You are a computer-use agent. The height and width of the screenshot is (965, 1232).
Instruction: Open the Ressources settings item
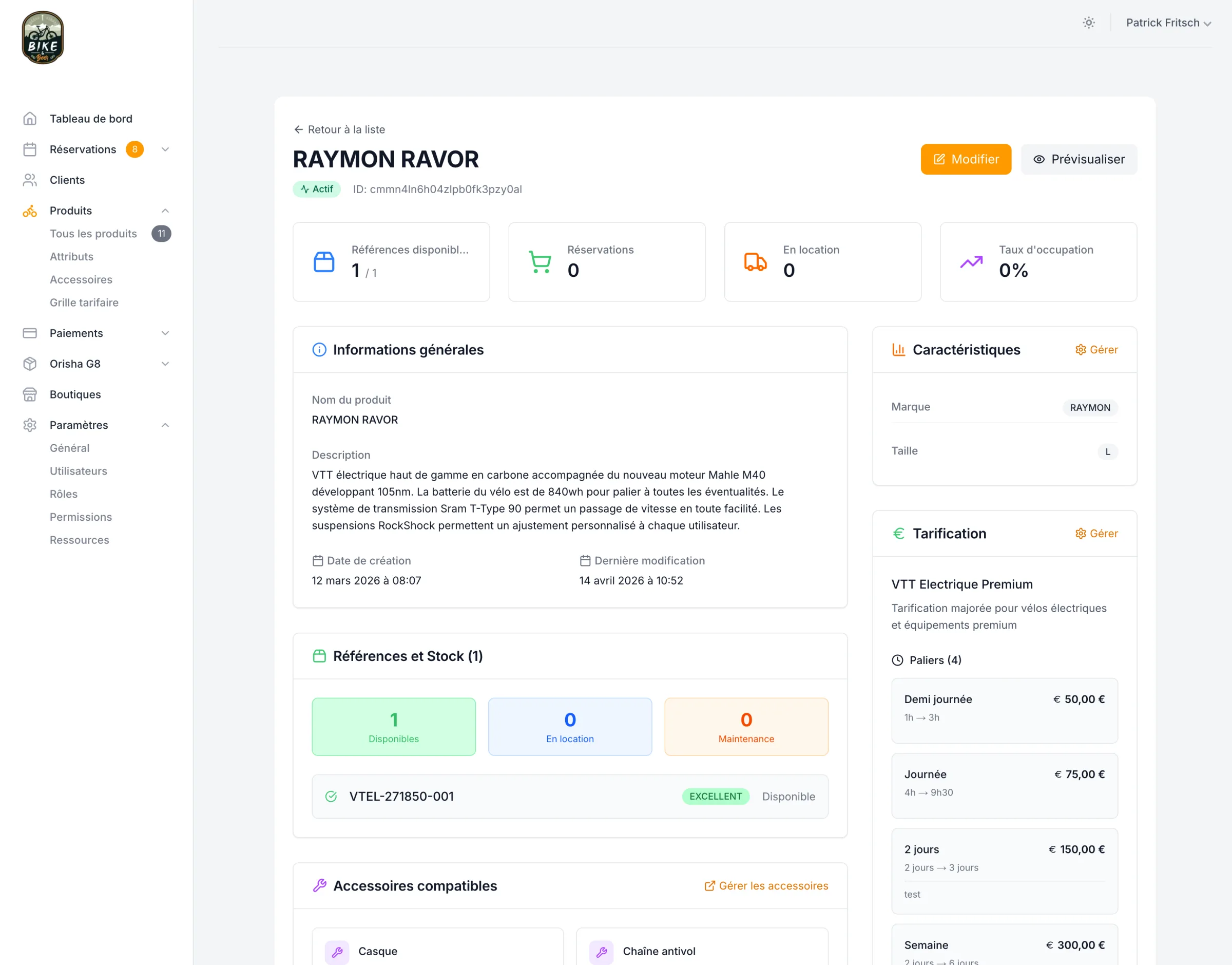[x=80, y=540]
